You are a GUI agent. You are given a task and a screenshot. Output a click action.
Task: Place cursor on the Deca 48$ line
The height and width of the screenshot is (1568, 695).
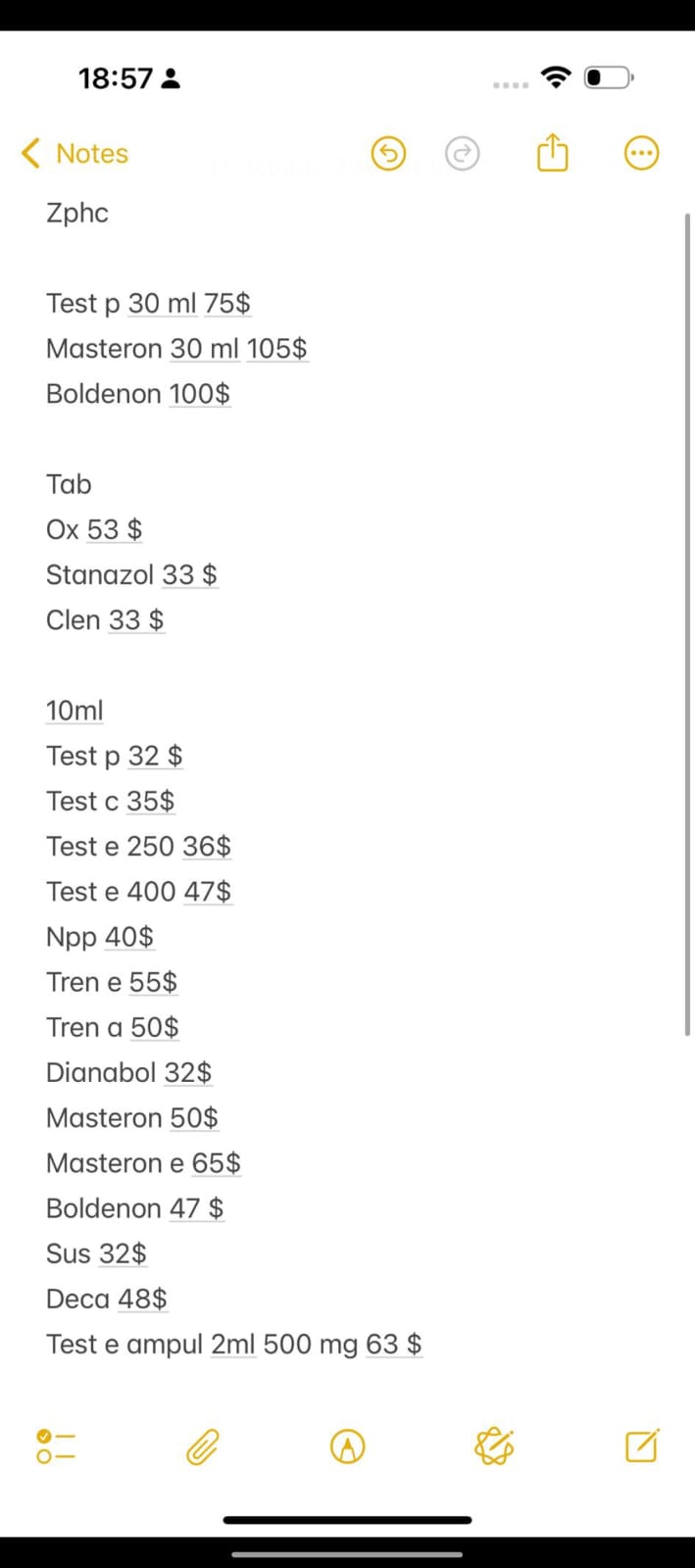click(107, 1298)
